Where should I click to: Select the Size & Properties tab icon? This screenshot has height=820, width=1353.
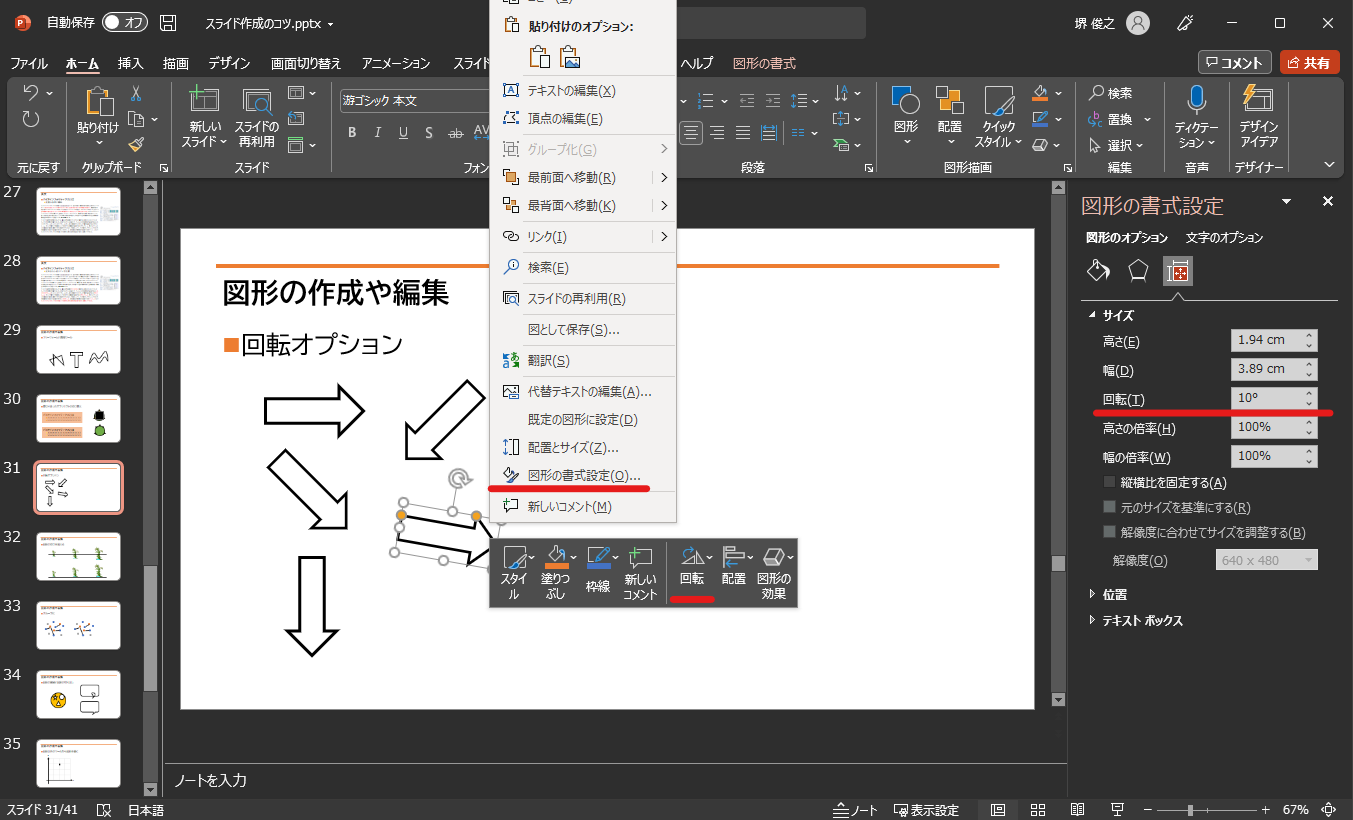(1178, 271)
